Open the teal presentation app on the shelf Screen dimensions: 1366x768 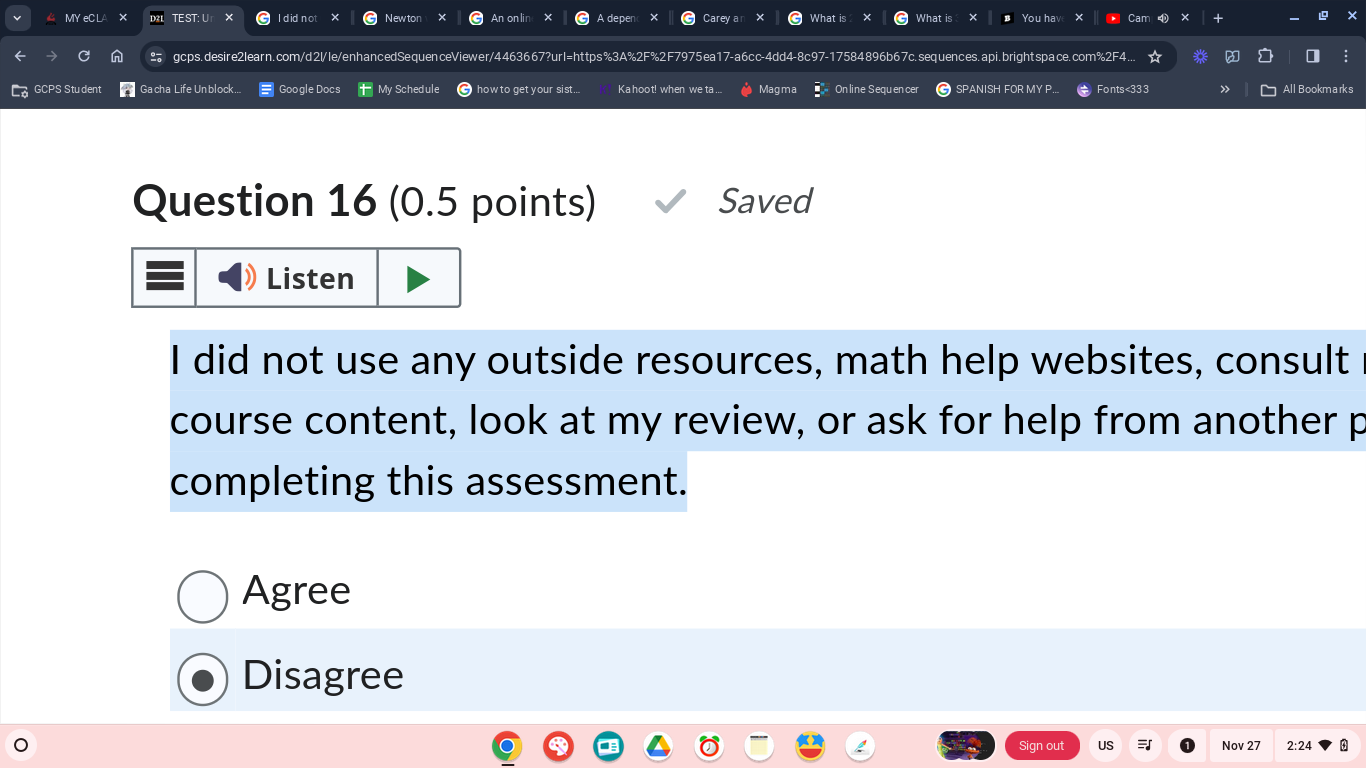608,746
